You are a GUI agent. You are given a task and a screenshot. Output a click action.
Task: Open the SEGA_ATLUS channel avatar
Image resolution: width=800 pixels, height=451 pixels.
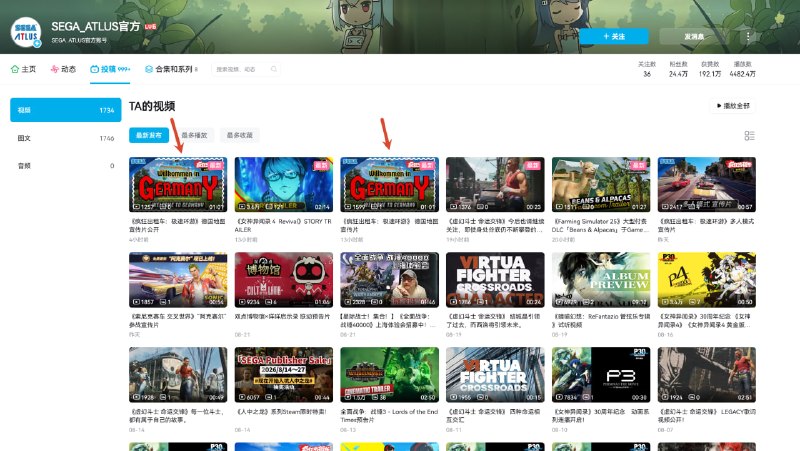(26, 33)
